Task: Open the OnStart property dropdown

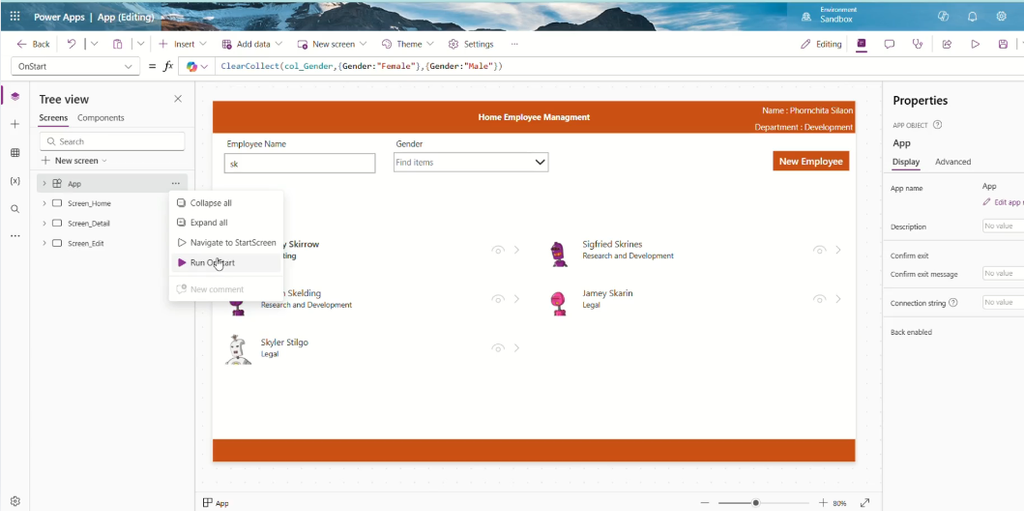Action: (75, 66)
